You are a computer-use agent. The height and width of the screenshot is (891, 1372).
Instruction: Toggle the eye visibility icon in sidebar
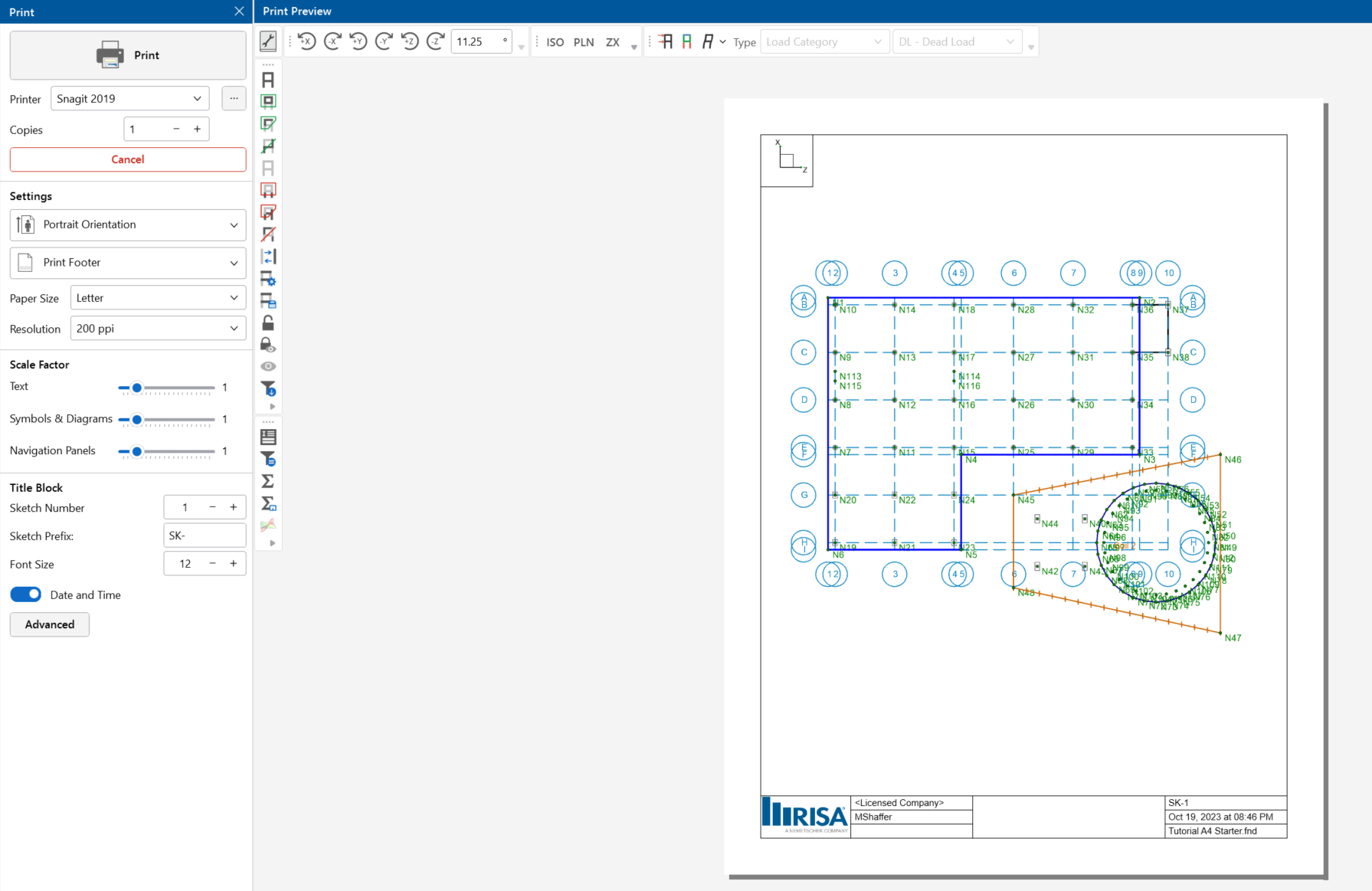[x=268, y=366]
